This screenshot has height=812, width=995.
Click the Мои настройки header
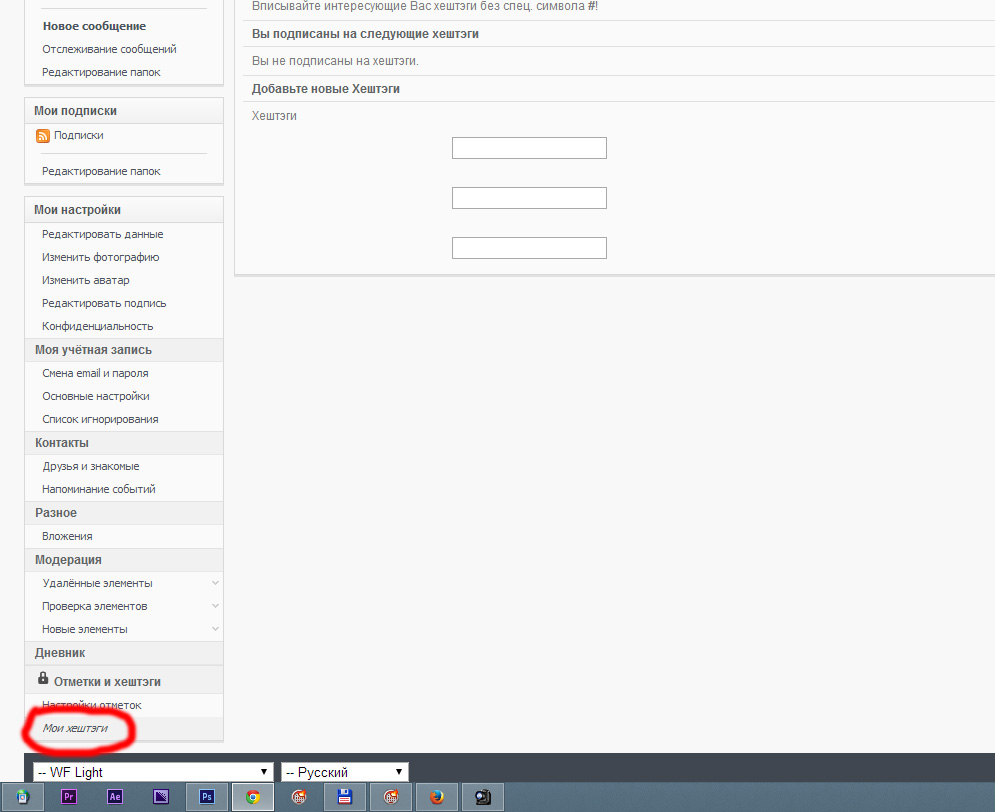click(77, 210)
